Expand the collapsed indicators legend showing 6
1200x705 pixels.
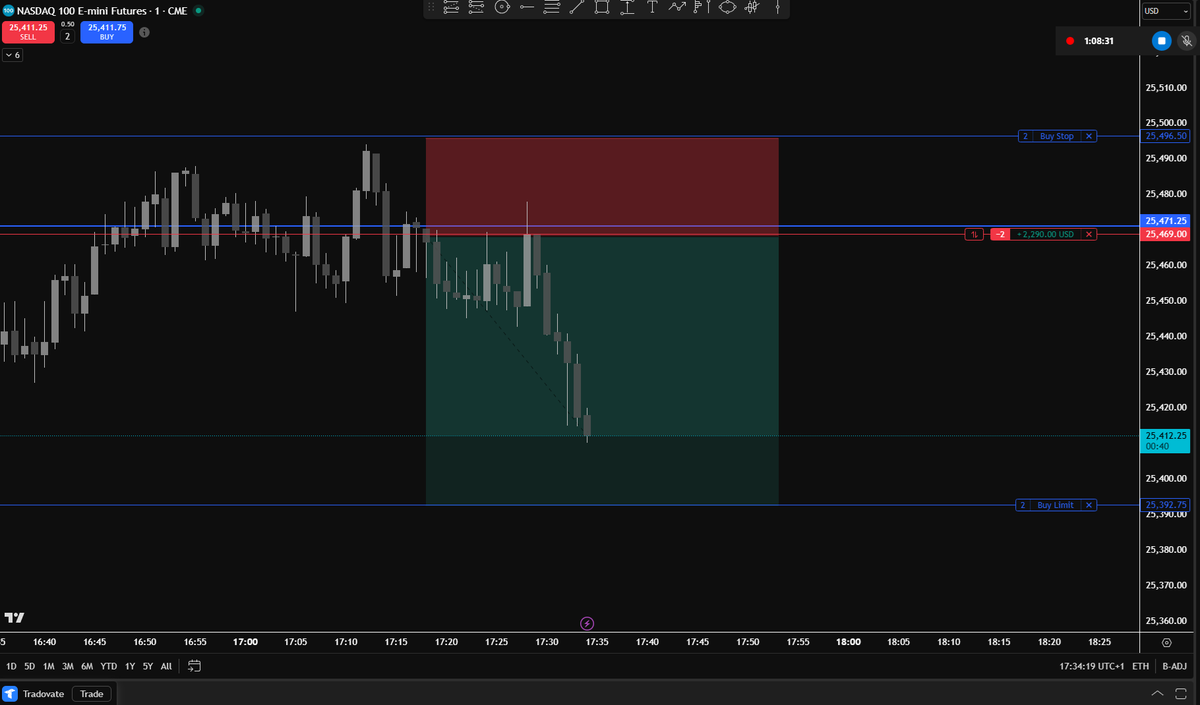tap(12, 55)
